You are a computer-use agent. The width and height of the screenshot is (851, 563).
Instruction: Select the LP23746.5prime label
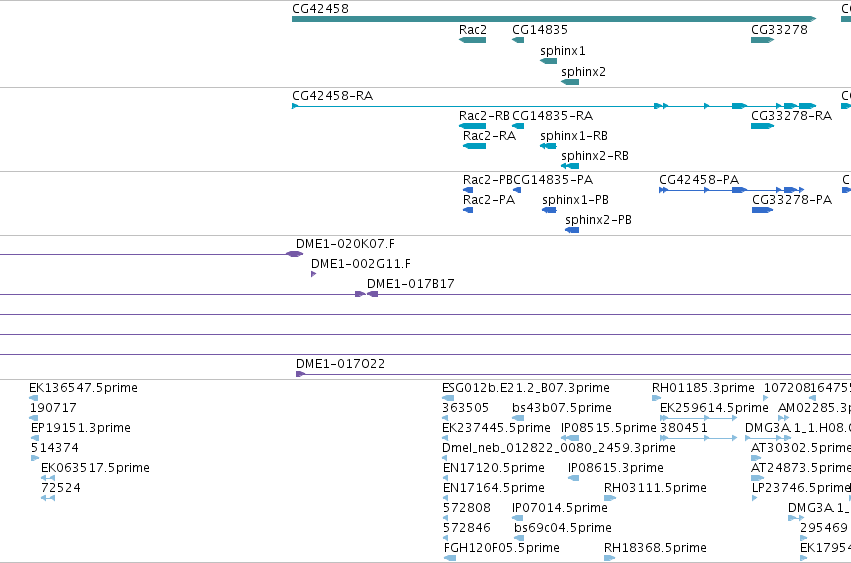click(x=801, y=488)
